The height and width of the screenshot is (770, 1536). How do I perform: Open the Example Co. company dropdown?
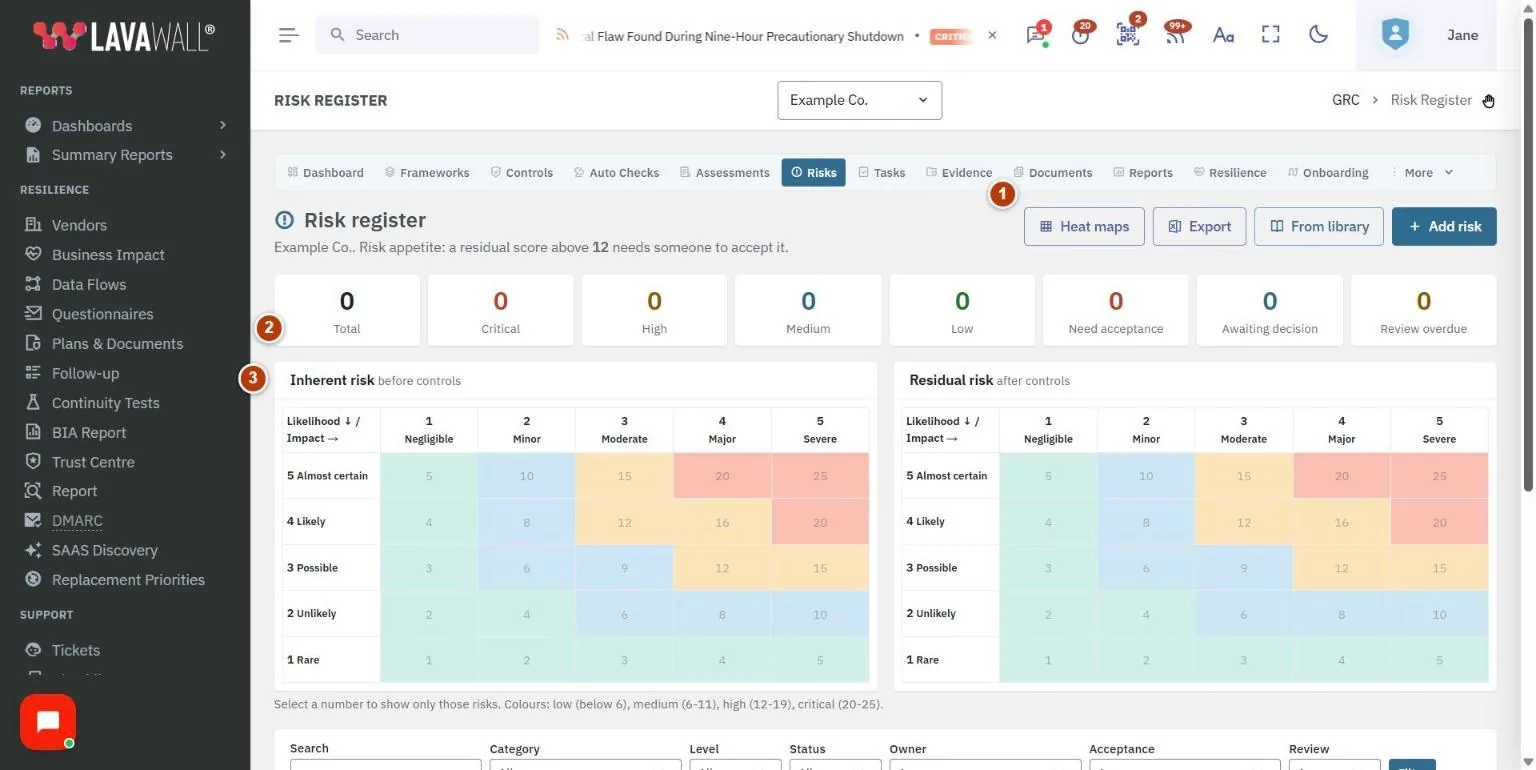(859, 100)
